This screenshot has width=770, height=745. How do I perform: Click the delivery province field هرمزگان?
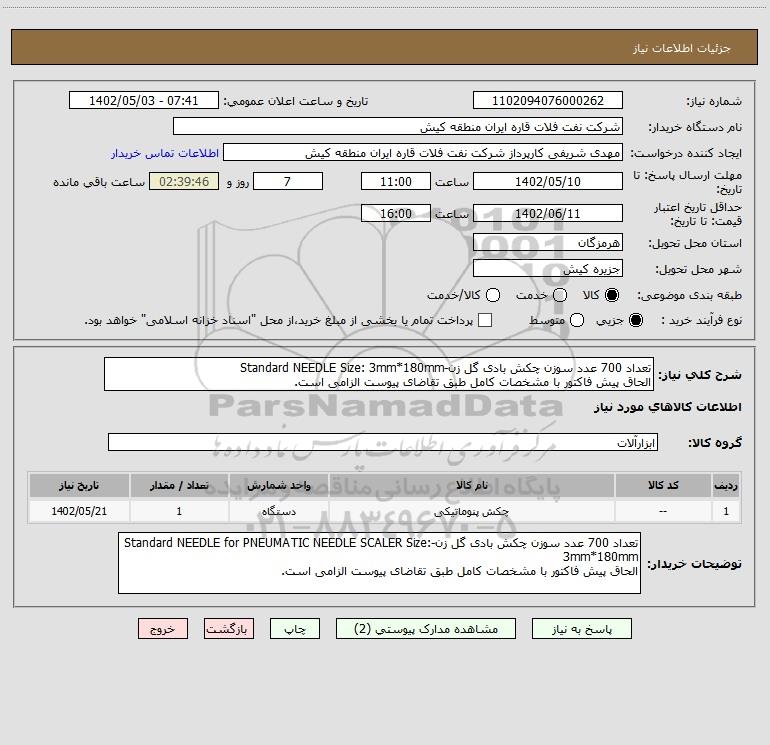[x=548, y=242]
